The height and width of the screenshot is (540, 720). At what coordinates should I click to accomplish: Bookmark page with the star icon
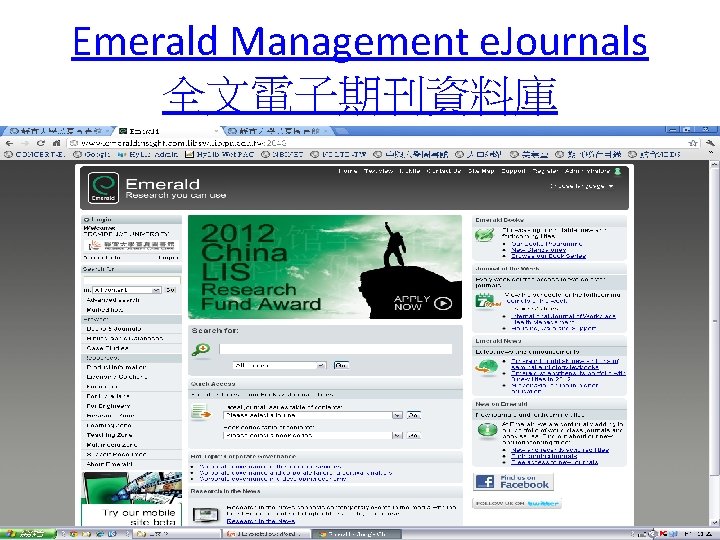coord(693,143)
